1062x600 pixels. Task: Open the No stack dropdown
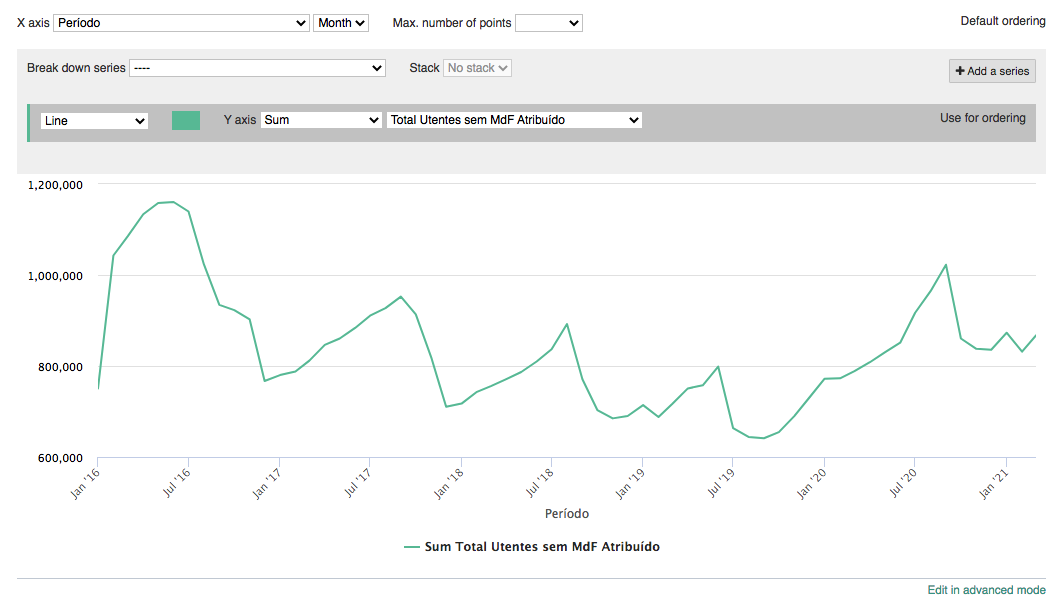click(477, 68)
